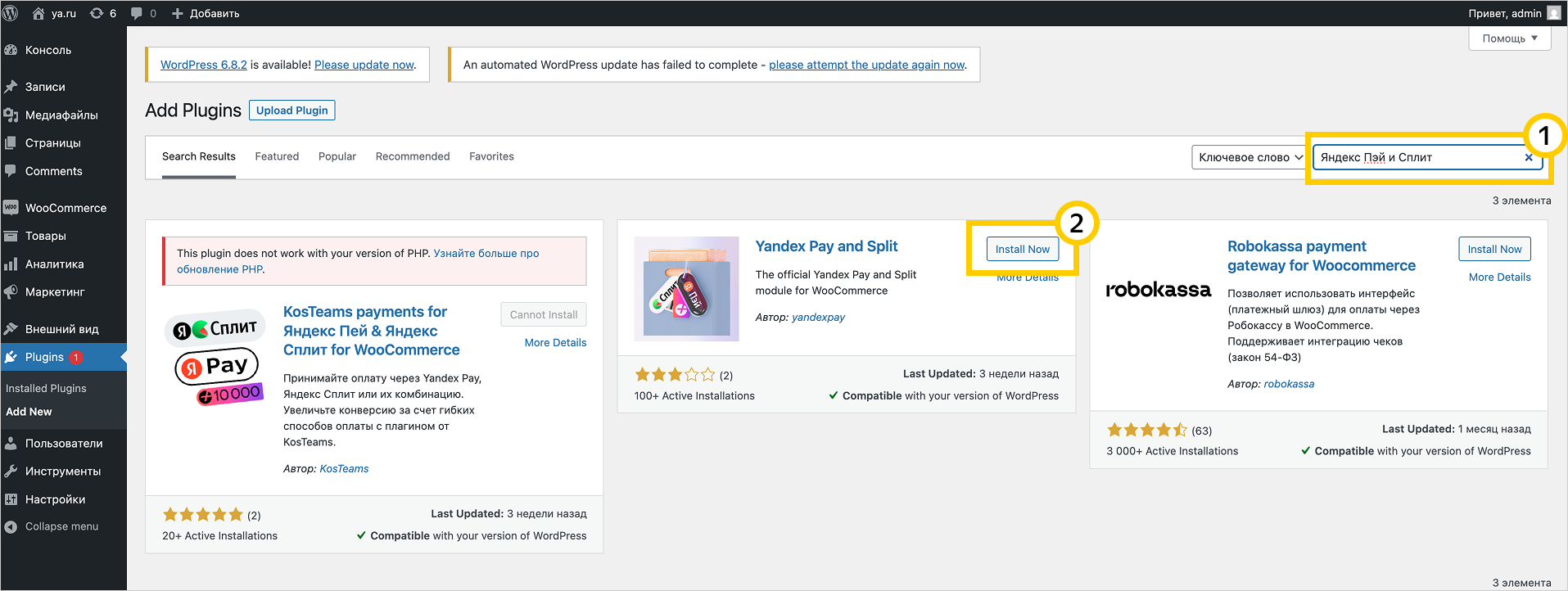Open the updates icon showing 6
Screen dimensions: 1568x591
click(x=102, y=13)
